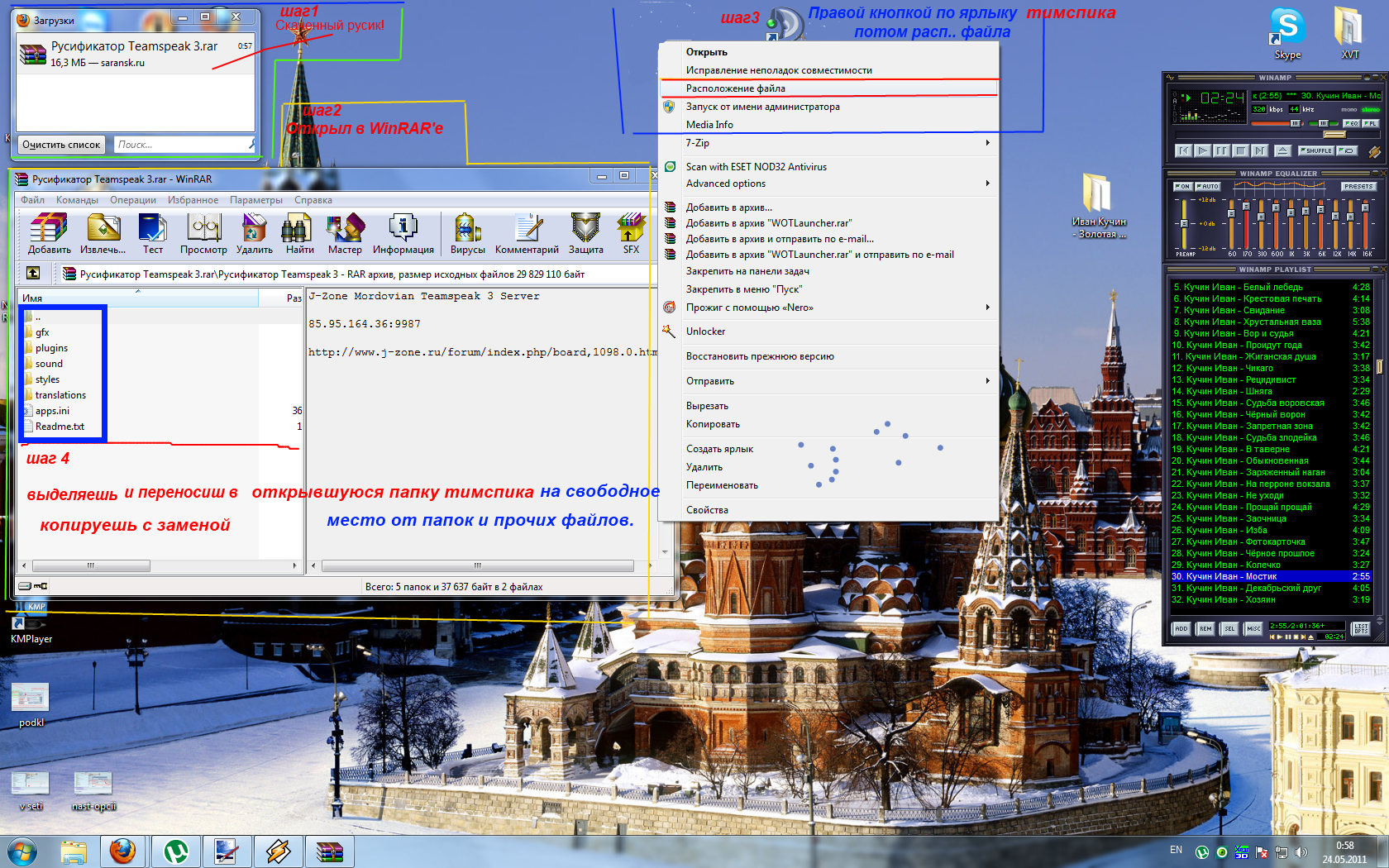Open the Комментарий (Comment) tool
The image size is (1389, 868).
coord(527,234)
